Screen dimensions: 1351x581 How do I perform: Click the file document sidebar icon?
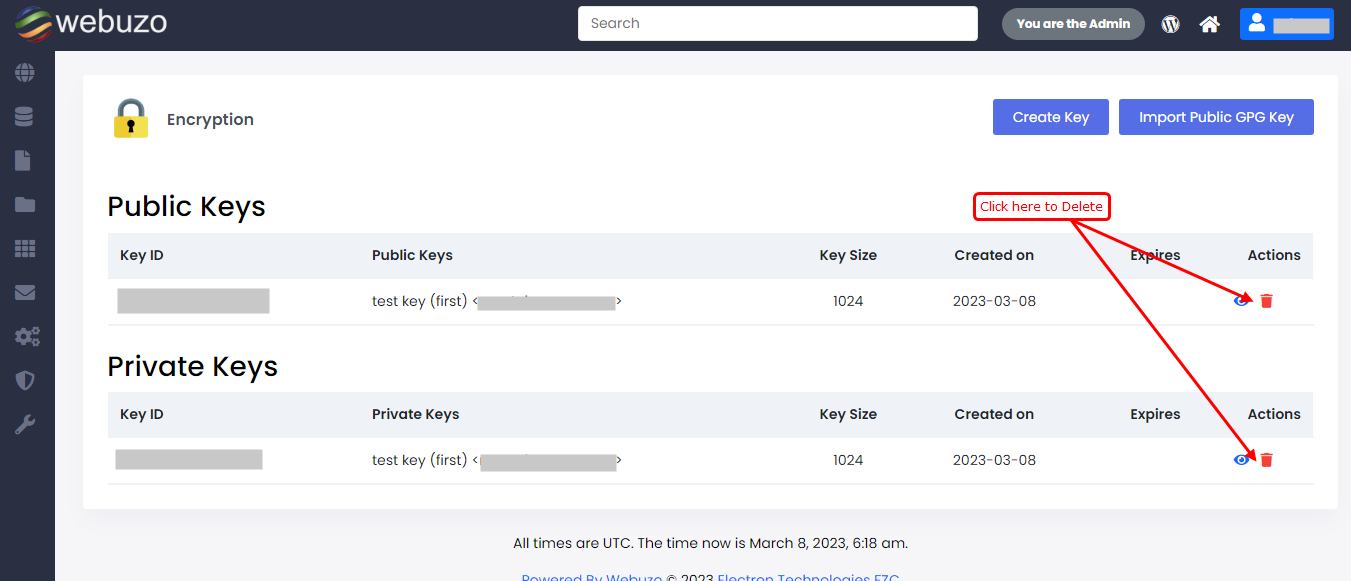pos(25,161)
